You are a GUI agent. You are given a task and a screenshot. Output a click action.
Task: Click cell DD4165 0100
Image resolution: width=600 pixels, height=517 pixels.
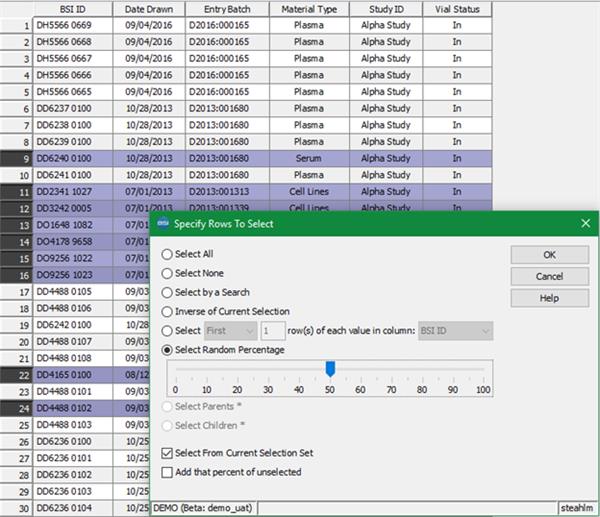[x=73, y=375]
